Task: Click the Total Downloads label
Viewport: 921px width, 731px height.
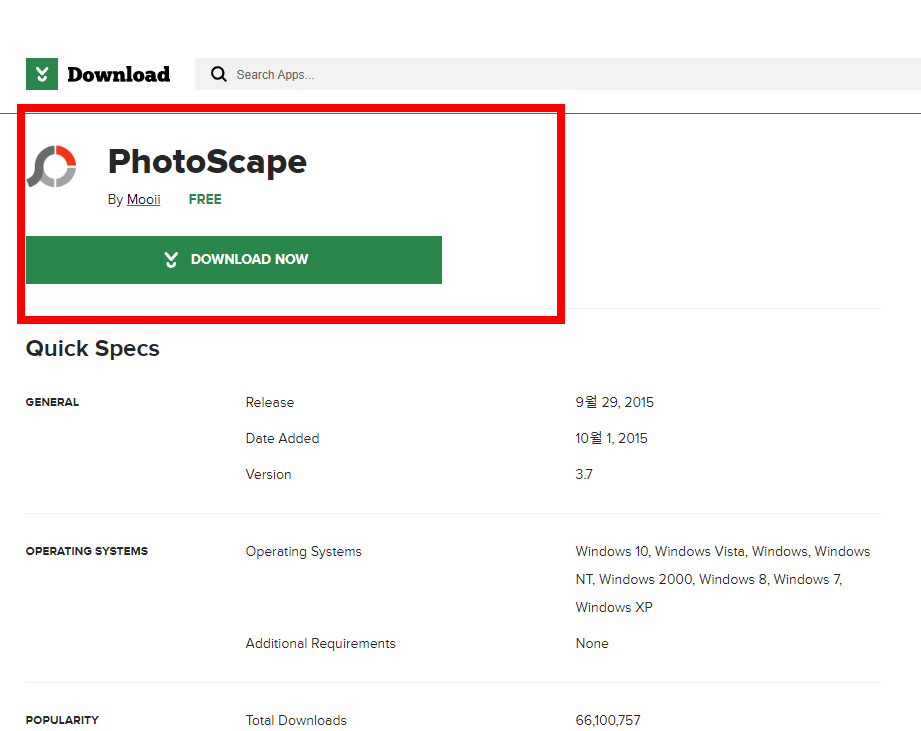Action: click(x=296, y=720)
